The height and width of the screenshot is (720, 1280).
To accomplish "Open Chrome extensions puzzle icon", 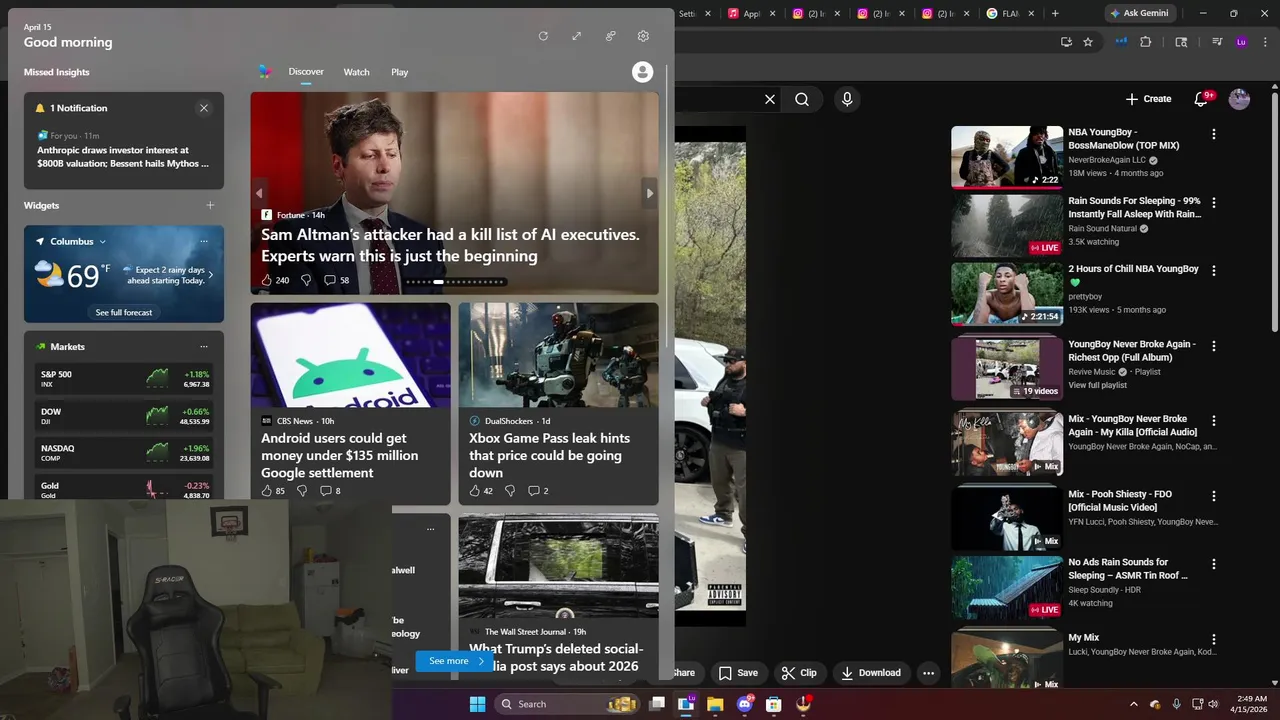I will click(1146, 42).
